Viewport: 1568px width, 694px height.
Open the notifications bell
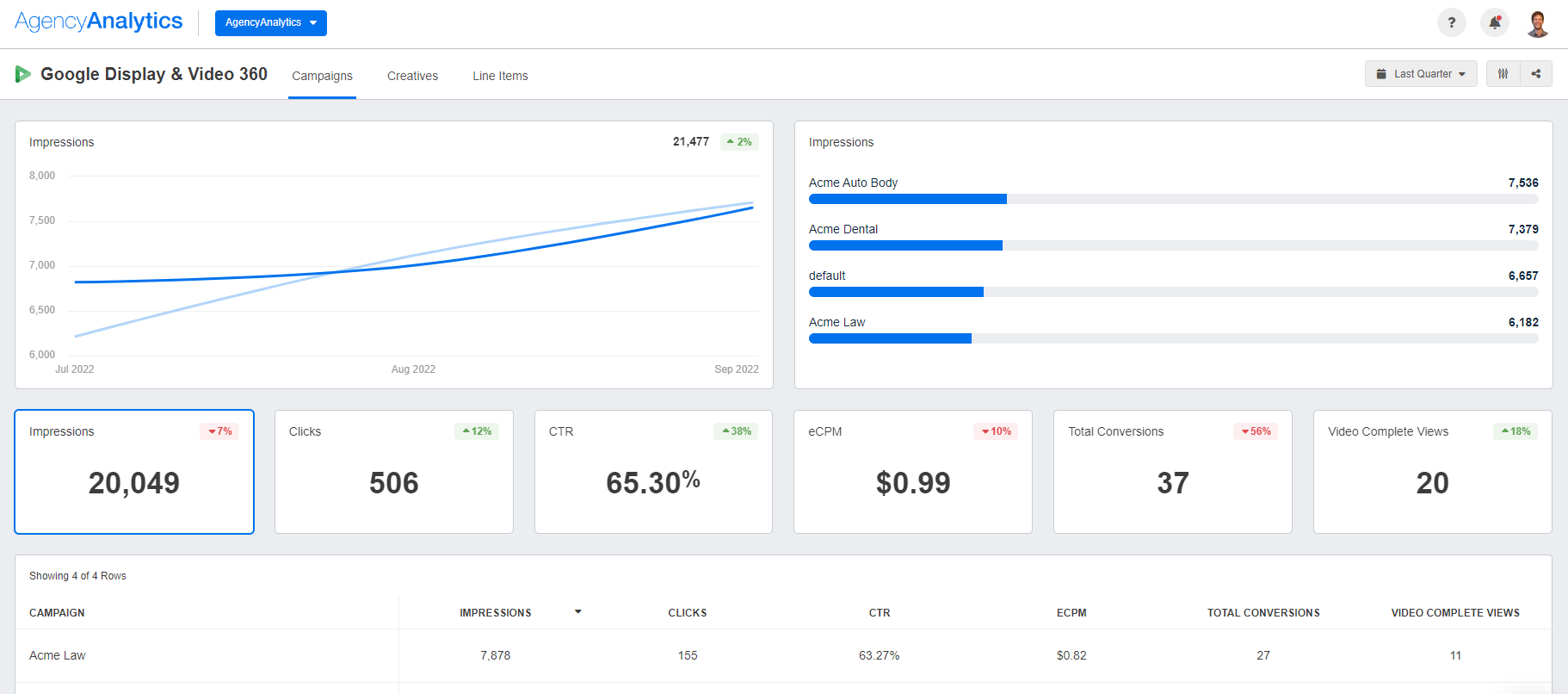tap(1495, 23)
